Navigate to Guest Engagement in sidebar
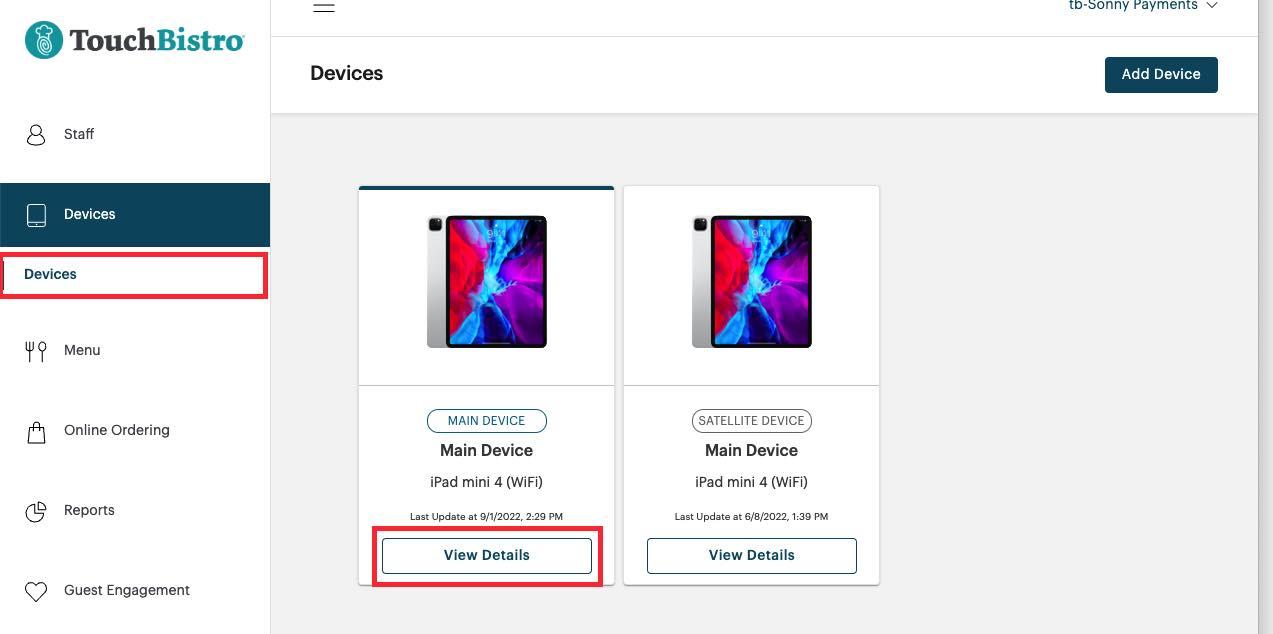This screenshot has width=1273, height=634. pyautogui.click(x=127, y=590)
